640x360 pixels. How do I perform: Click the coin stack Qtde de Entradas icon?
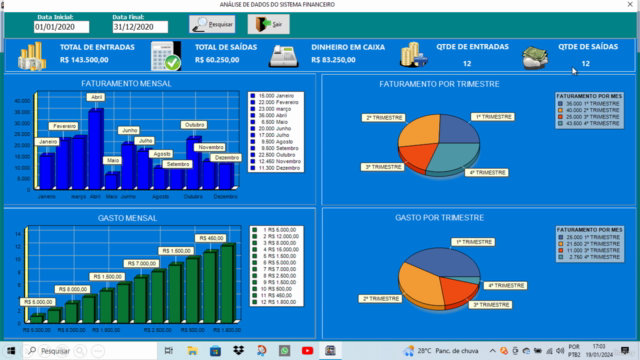(413, 55)
